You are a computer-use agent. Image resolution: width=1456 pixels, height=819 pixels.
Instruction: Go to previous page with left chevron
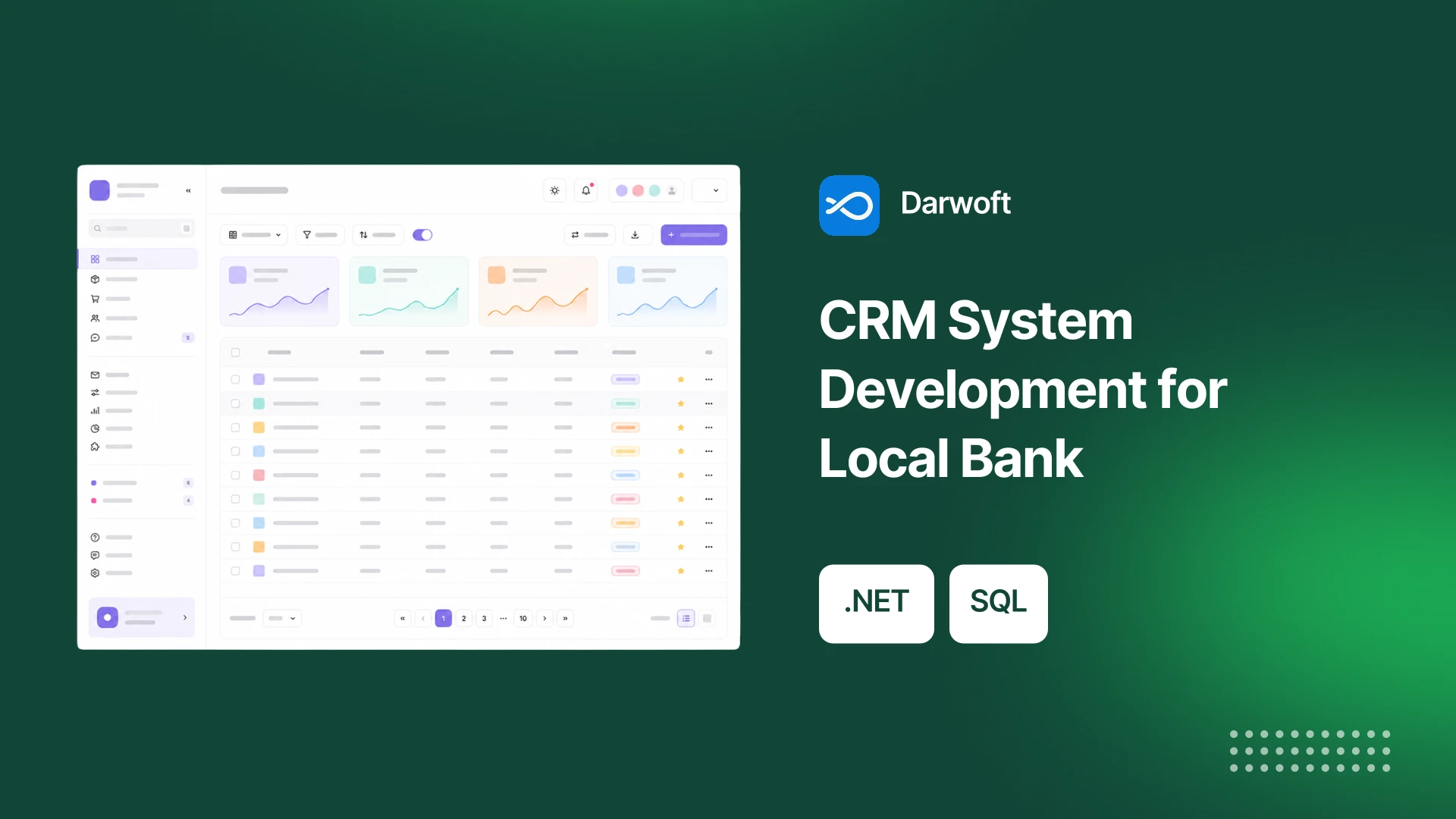coord(423,619)
